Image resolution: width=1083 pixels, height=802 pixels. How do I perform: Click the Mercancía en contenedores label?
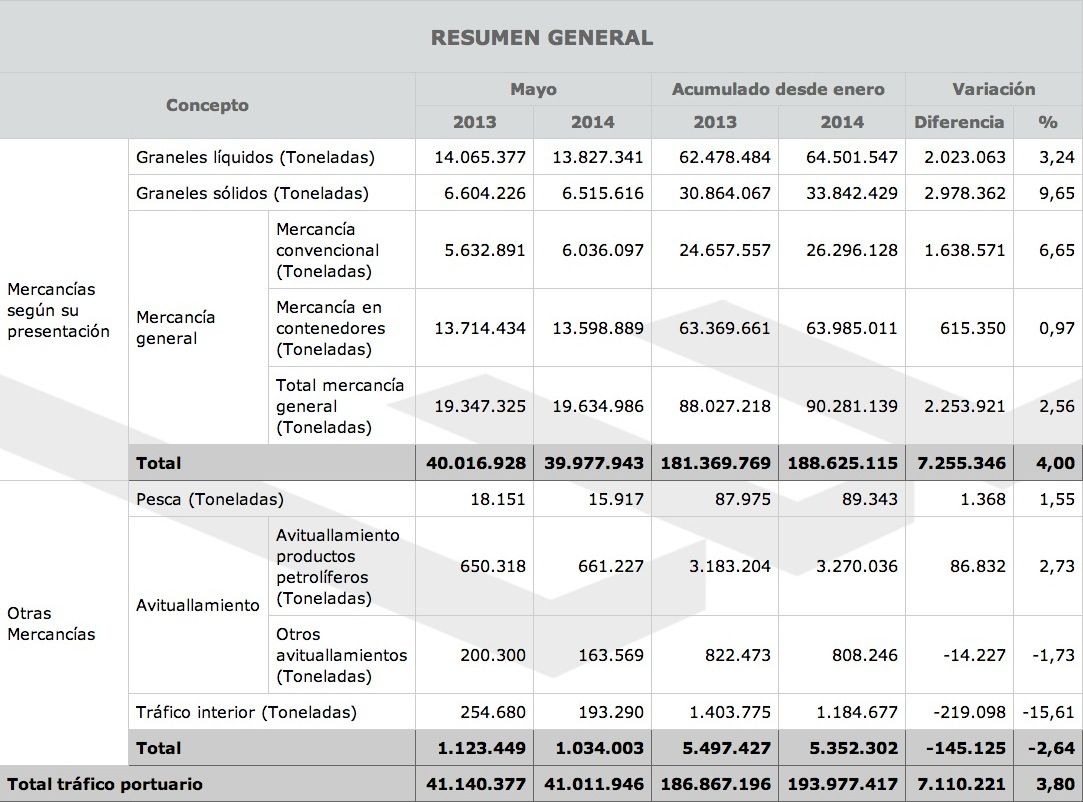coord(330,328)
